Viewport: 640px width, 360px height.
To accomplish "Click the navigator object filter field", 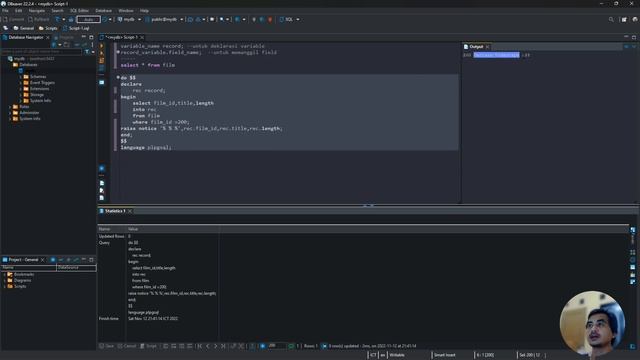I will 42,52.
